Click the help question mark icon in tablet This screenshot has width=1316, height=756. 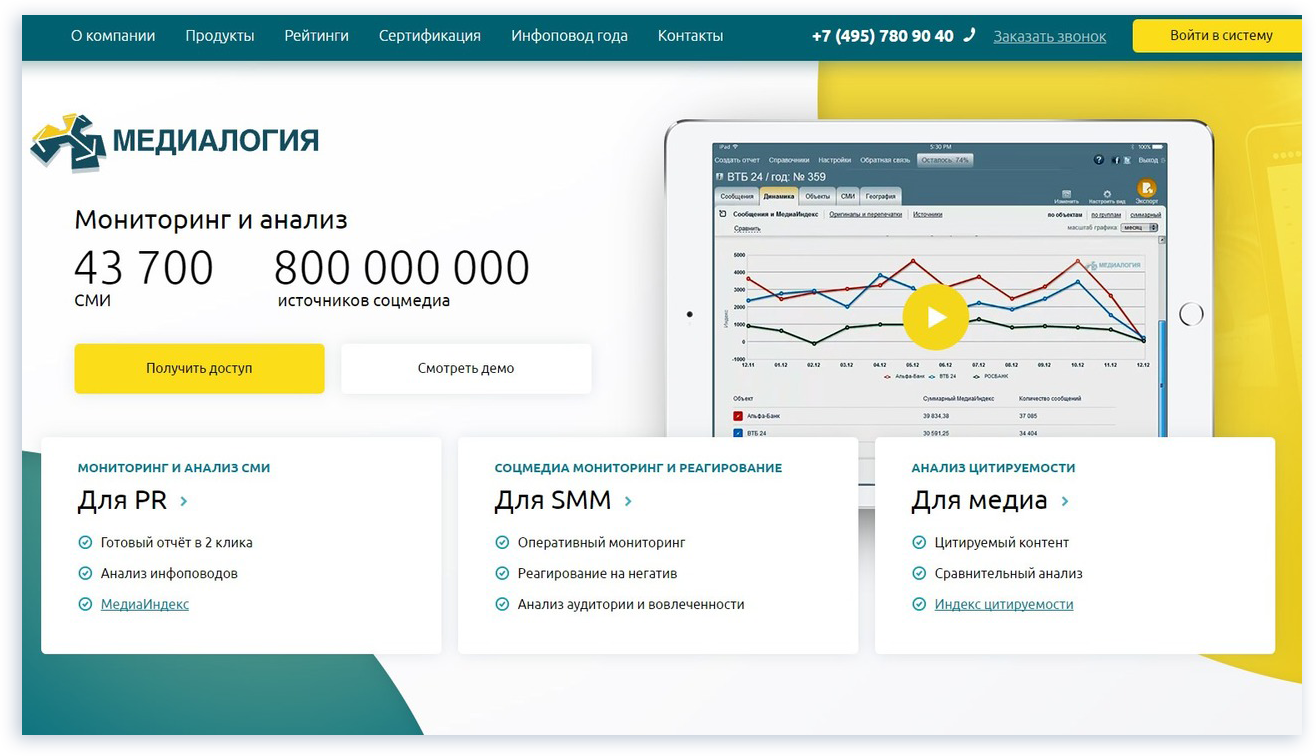tap(1099, 160)
